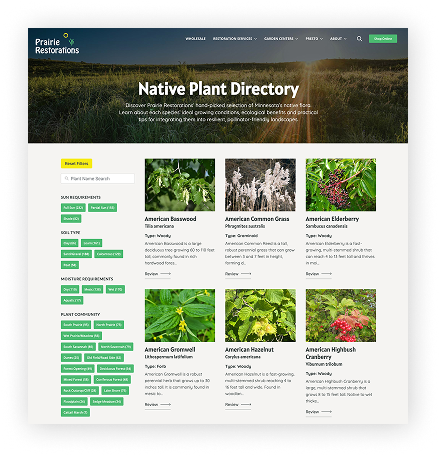Toggle the Floodplain filter
Image resolution: width=440 pixels, height=456 pixels.
[74, 401]
